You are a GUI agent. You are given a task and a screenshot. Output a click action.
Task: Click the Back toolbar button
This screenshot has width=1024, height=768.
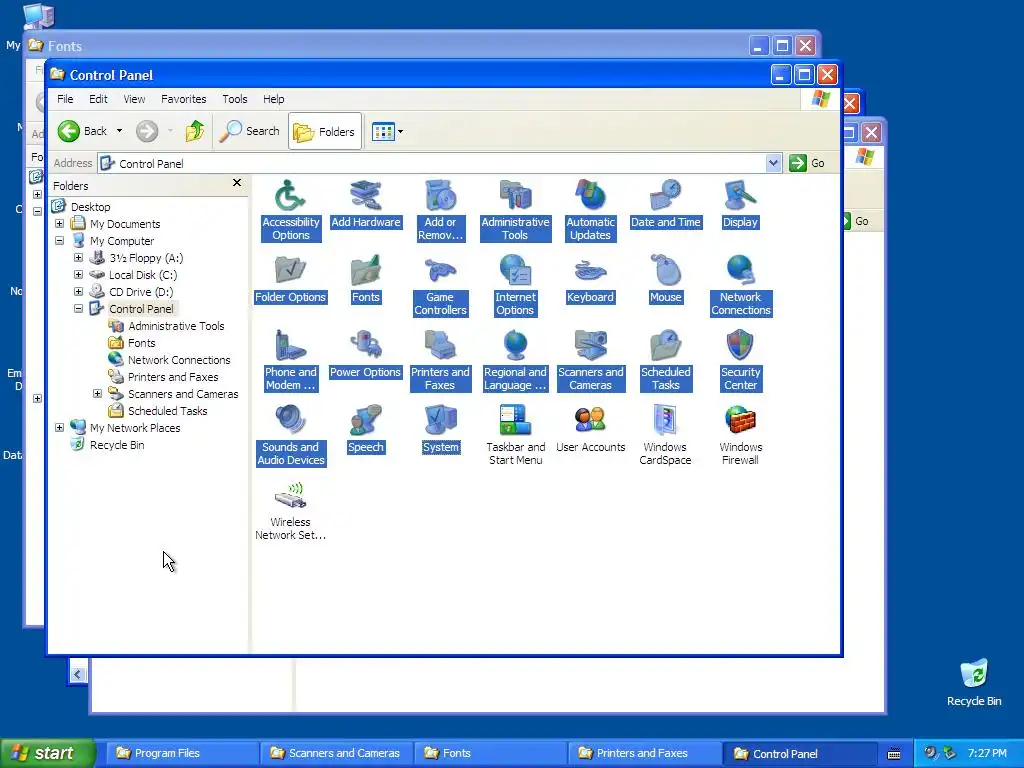click(83, 131)
